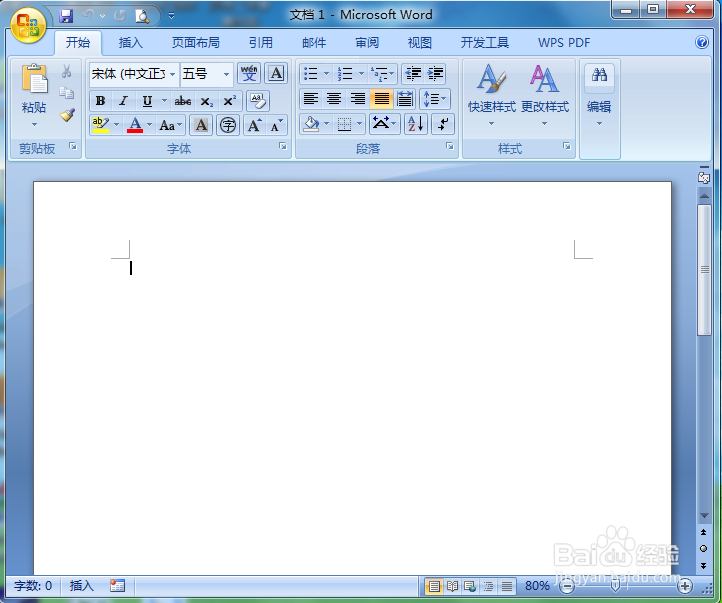The height and width of the screenshot is (603, 722).
Task: Click the Shading paint bucket icon
Action: point(312,124)
